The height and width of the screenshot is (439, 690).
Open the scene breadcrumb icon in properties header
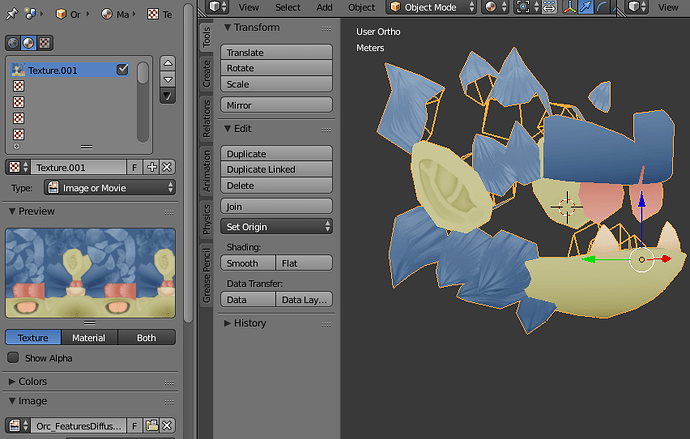point(30,14)
